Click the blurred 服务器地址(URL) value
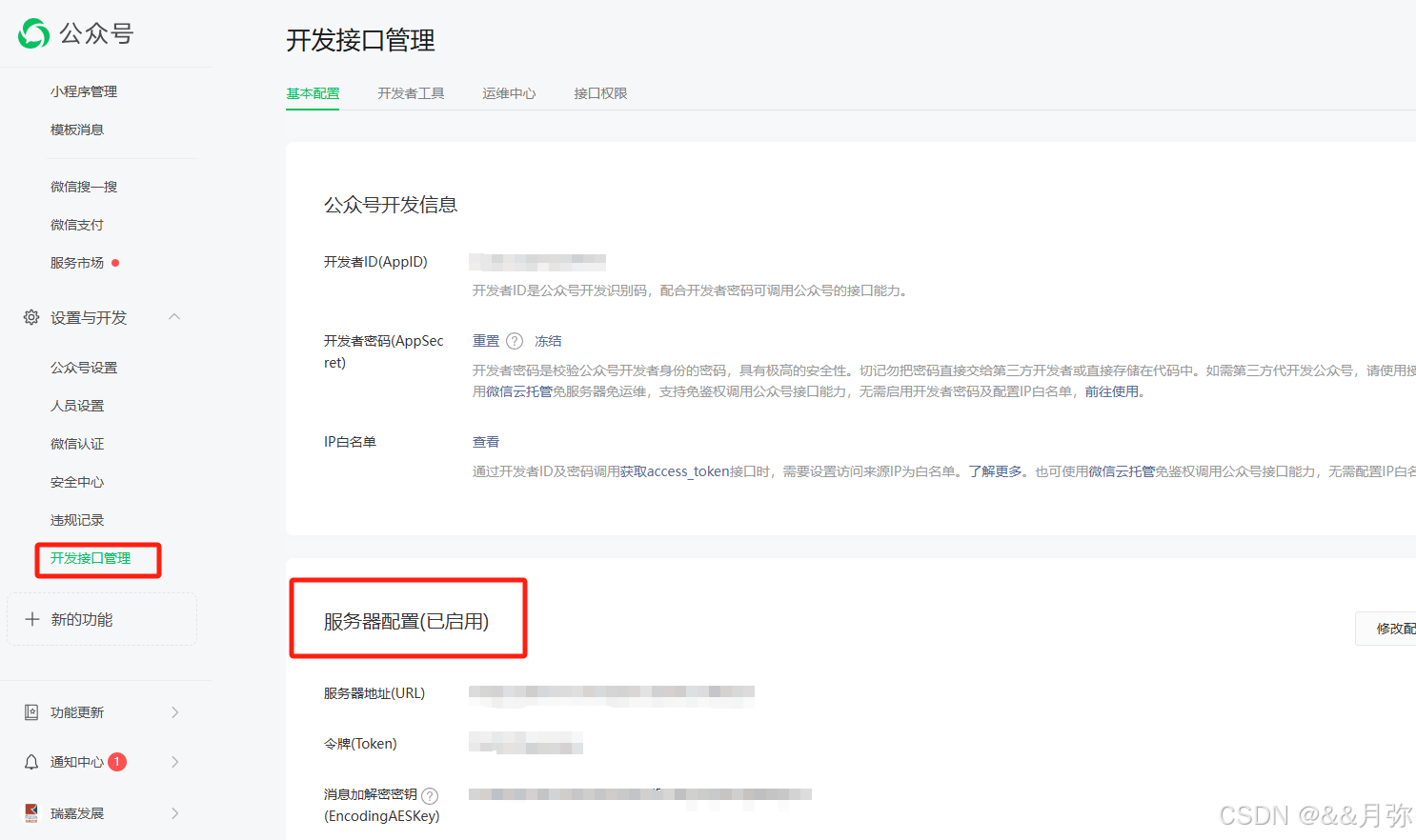This screenshot has width=1416, height=840. tap(612, 695)
